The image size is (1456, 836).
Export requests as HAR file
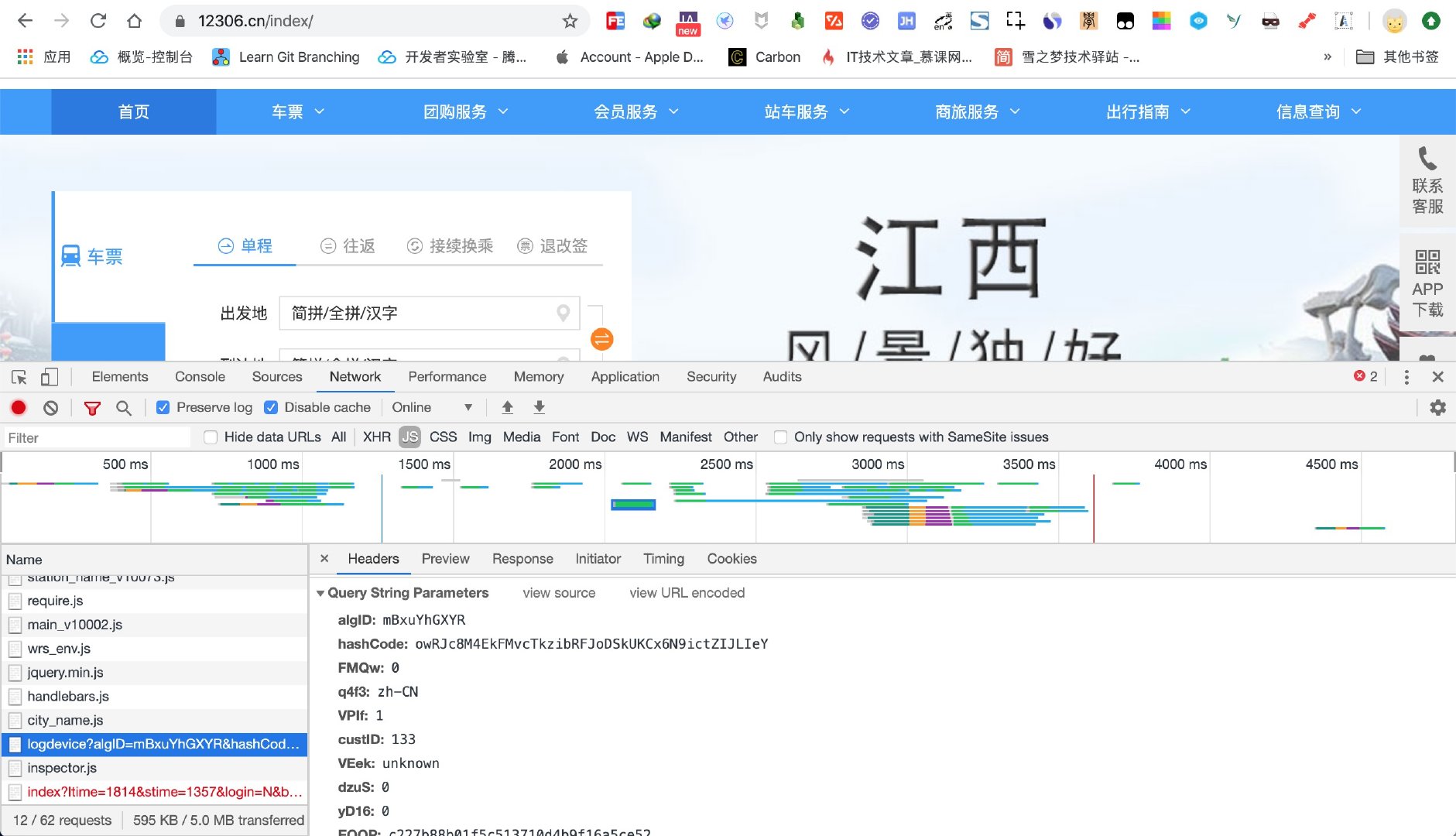coord(539,406)
